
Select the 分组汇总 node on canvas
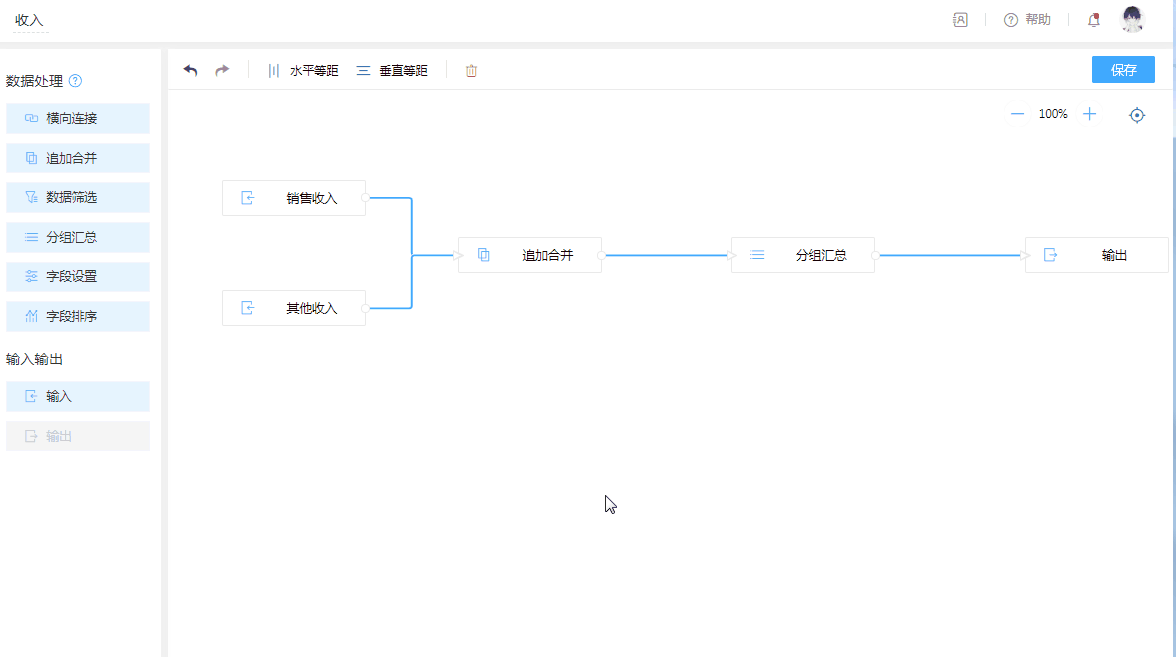click(803, 255)
